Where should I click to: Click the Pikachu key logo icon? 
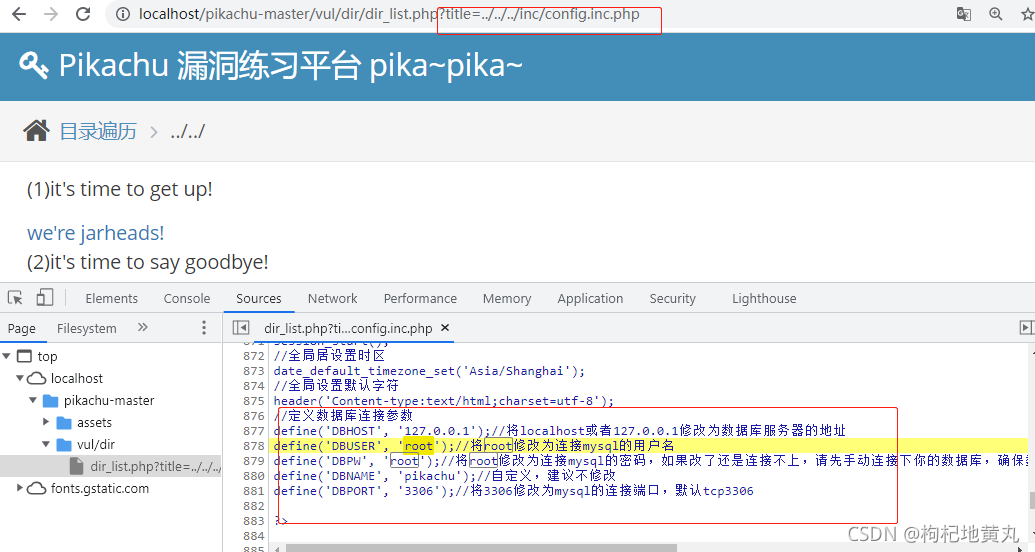[34, 65]
